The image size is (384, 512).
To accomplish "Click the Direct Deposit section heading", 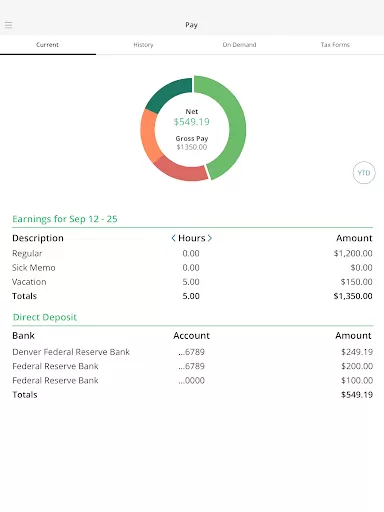I will [45, 317].
